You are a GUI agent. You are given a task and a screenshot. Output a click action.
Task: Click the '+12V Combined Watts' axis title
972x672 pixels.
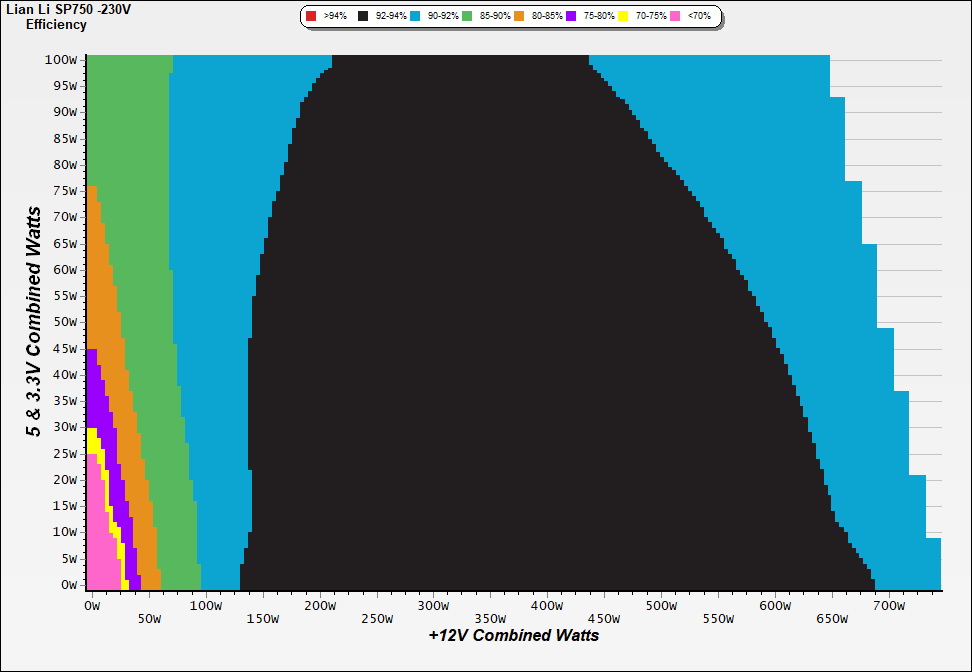point(514,635)
